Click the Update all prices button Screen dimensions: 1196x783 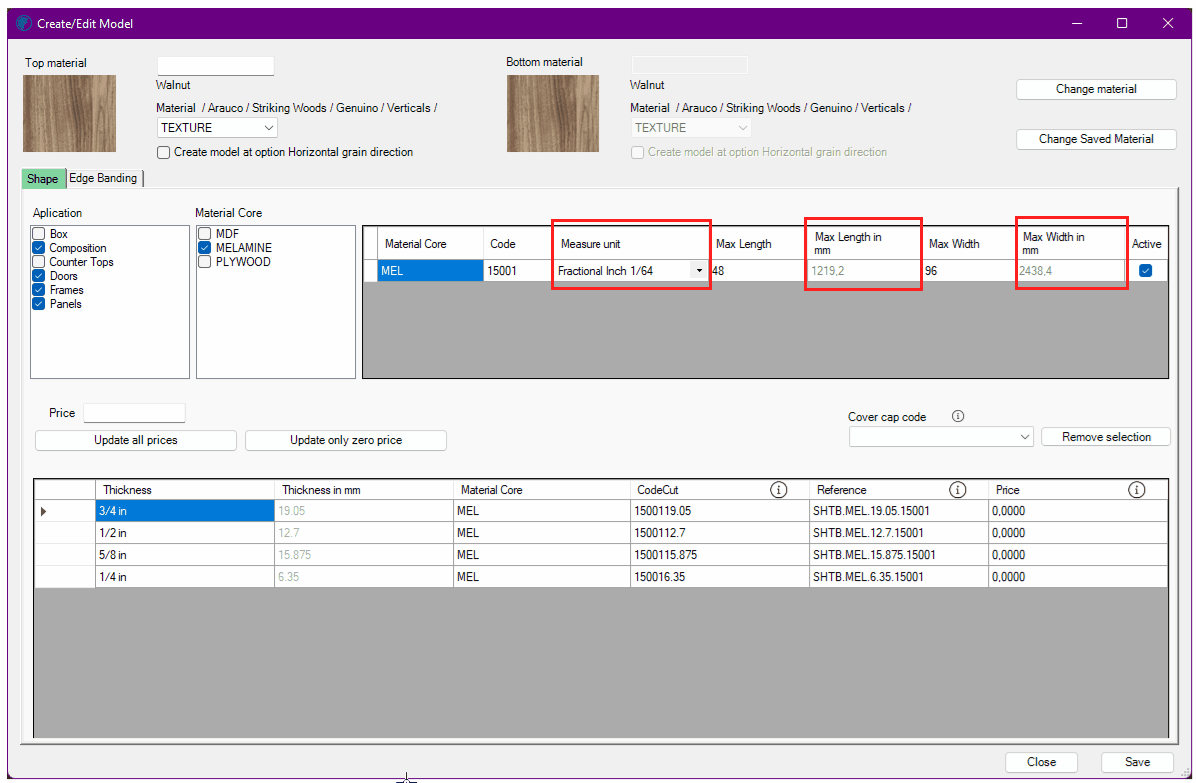136,440
